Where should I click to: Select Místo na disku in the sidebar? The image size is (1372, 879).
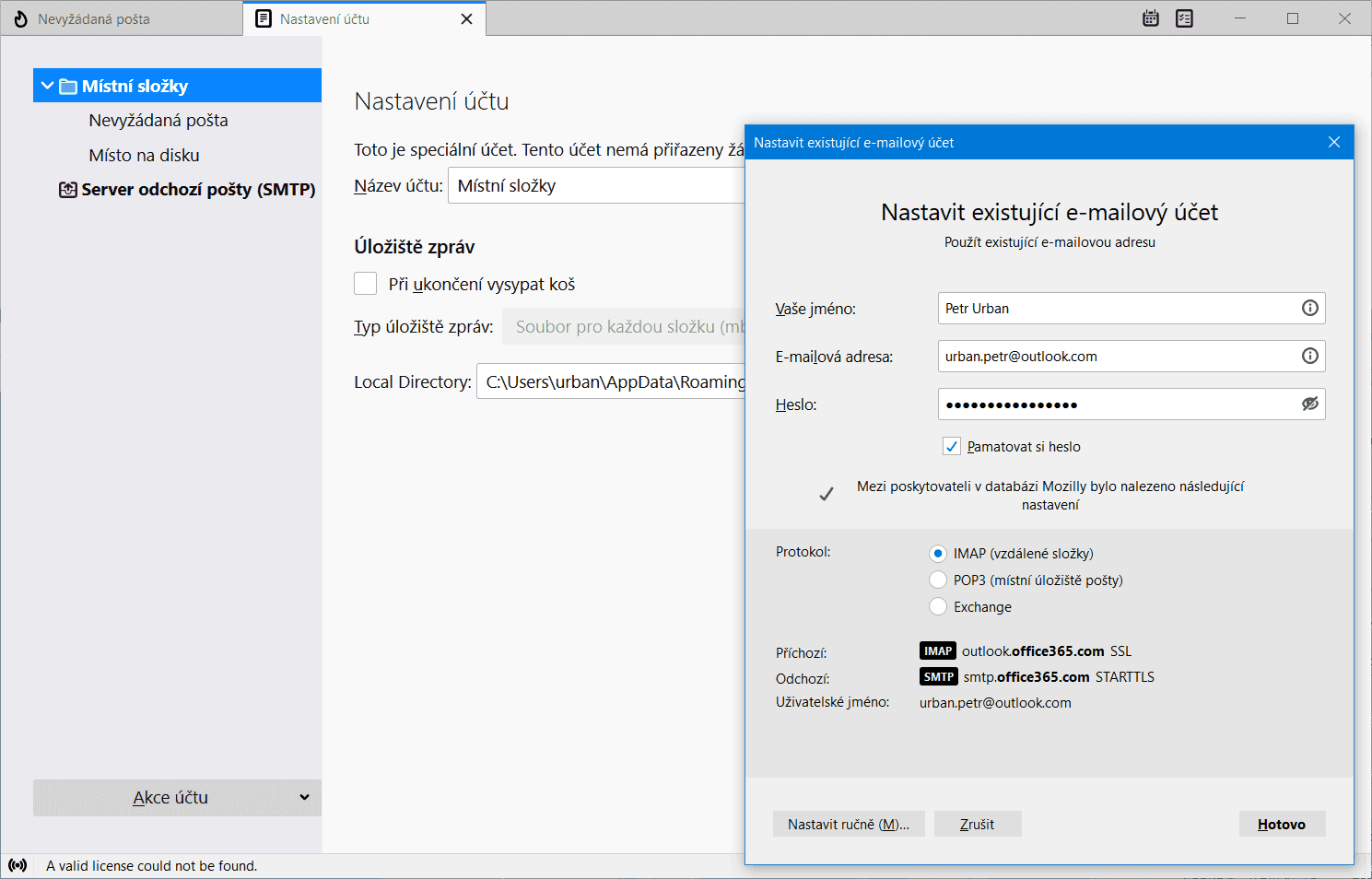coord(144,156)
